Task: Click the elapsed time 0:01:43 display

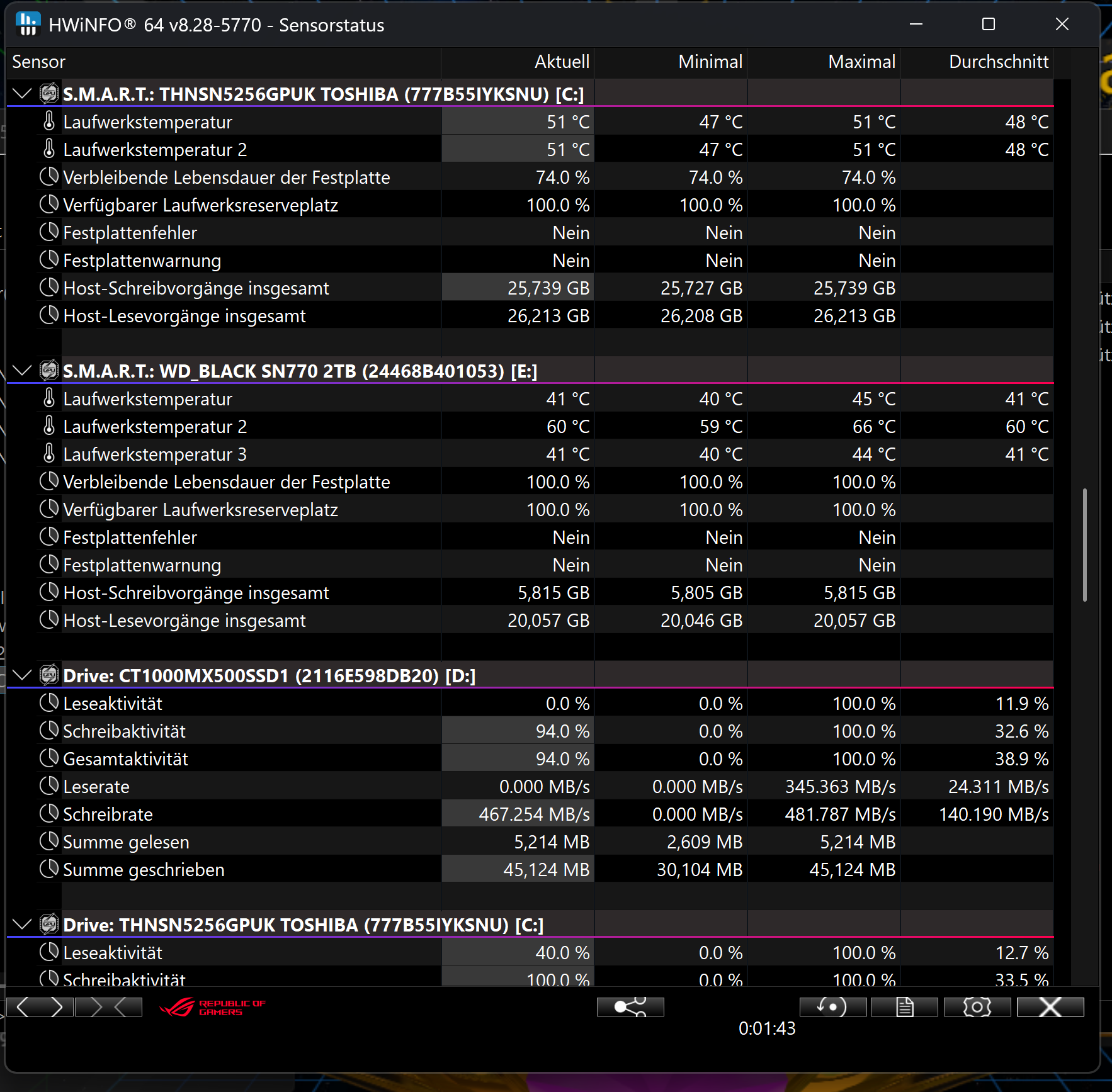Action: tap(767, 1028)
